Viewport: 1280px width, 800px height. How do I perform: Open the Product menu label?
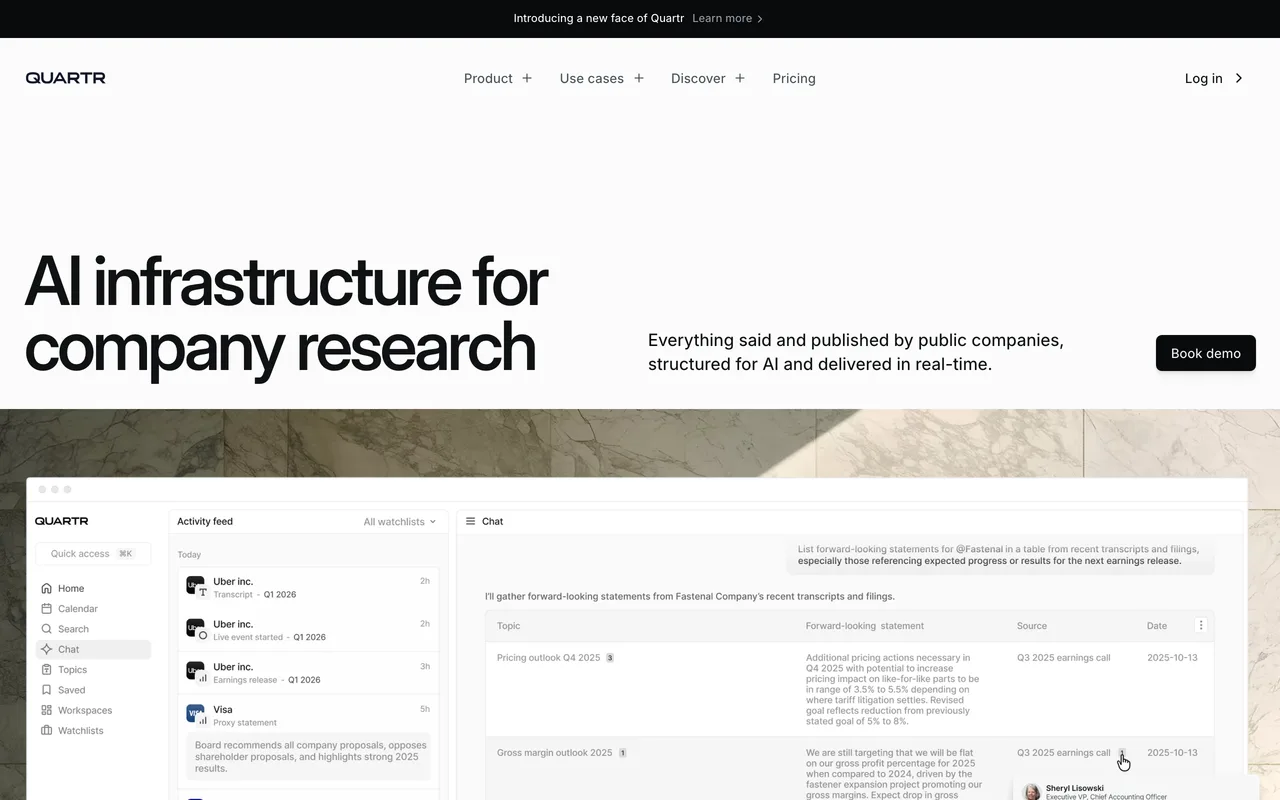click(x=488, y=78)
